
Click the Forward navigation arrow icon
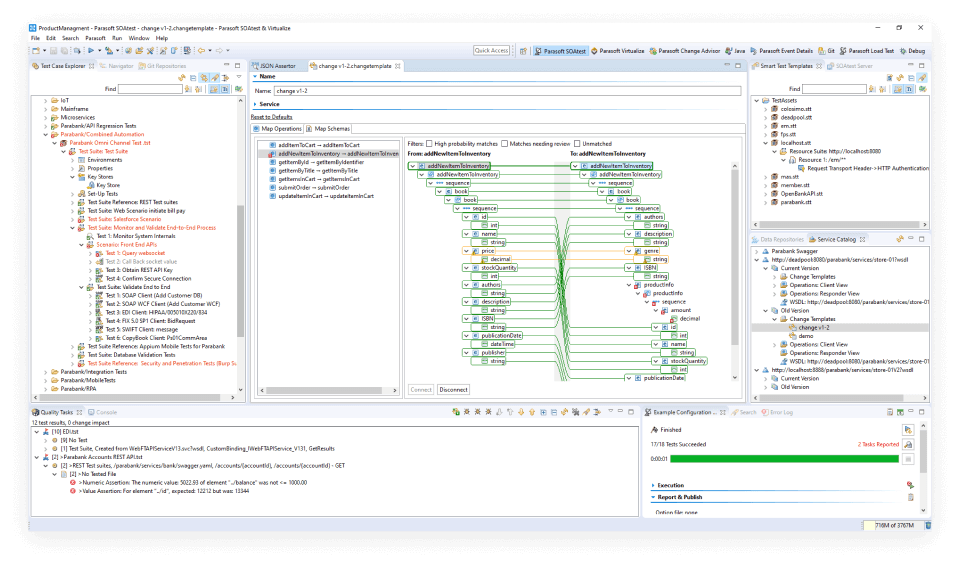tap(219, 51)
